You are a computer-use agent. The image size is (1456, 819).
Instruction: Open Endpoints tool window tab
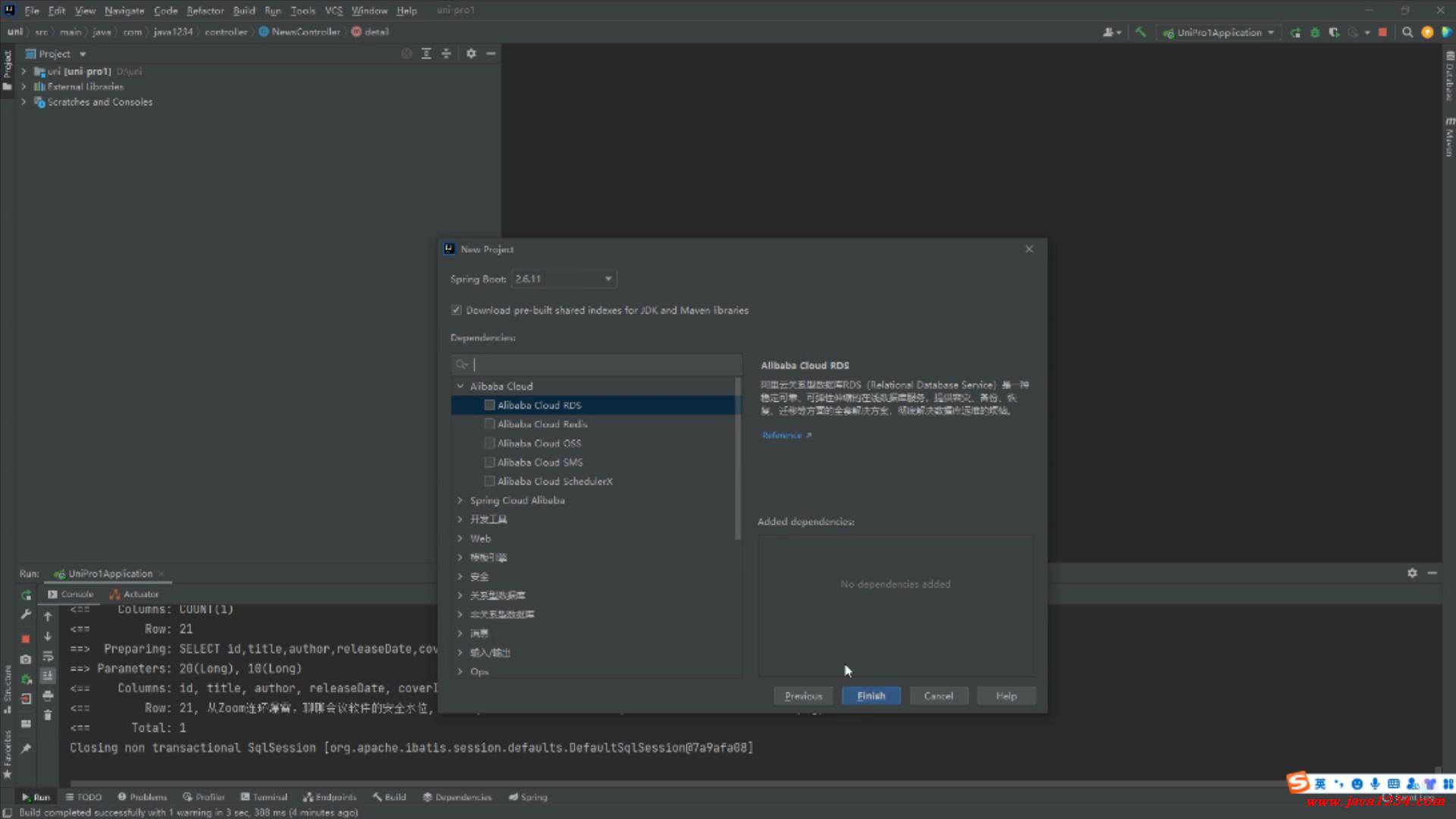click(330, 797)
